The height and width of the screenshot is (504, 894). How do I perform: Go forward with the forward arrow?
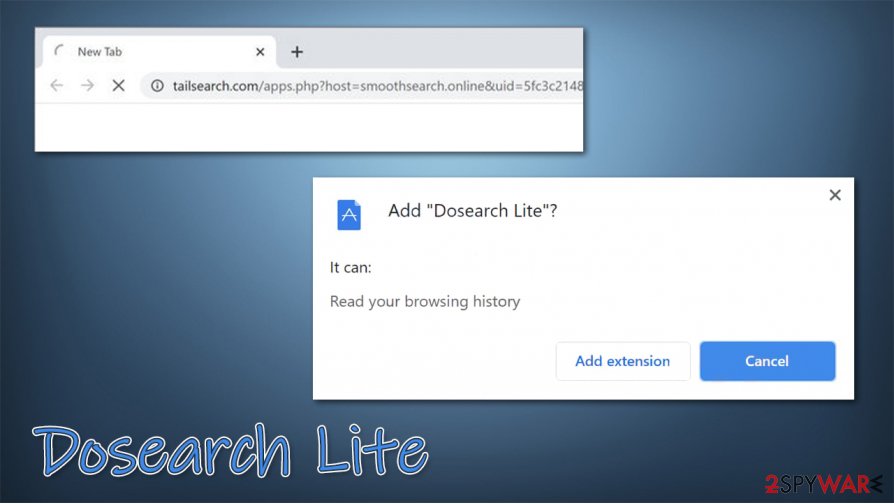[x=87, y=86]
